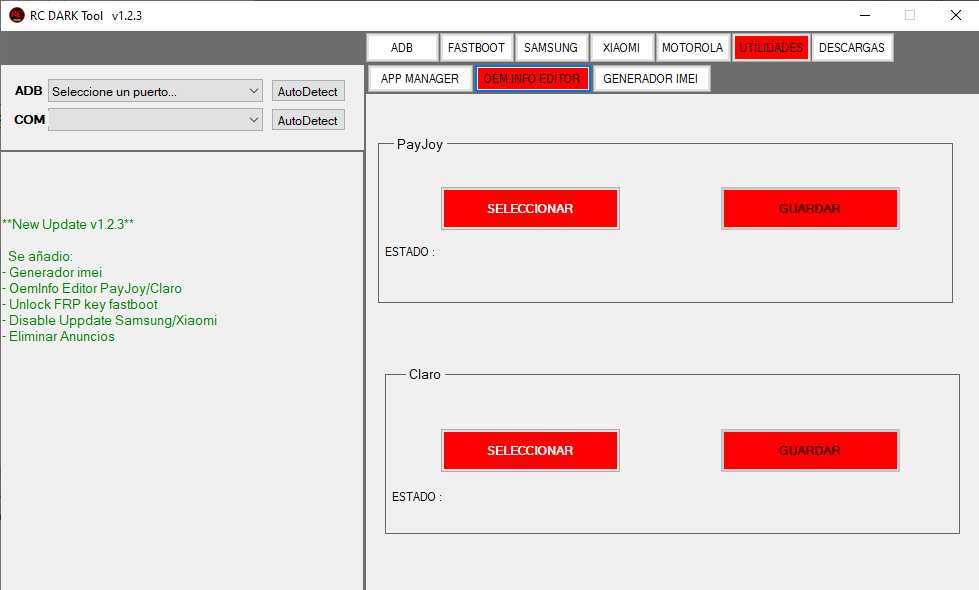Select the UTILIDADES tab
The height and width of the screenshot is (590, 979).
tap(771, 48)
